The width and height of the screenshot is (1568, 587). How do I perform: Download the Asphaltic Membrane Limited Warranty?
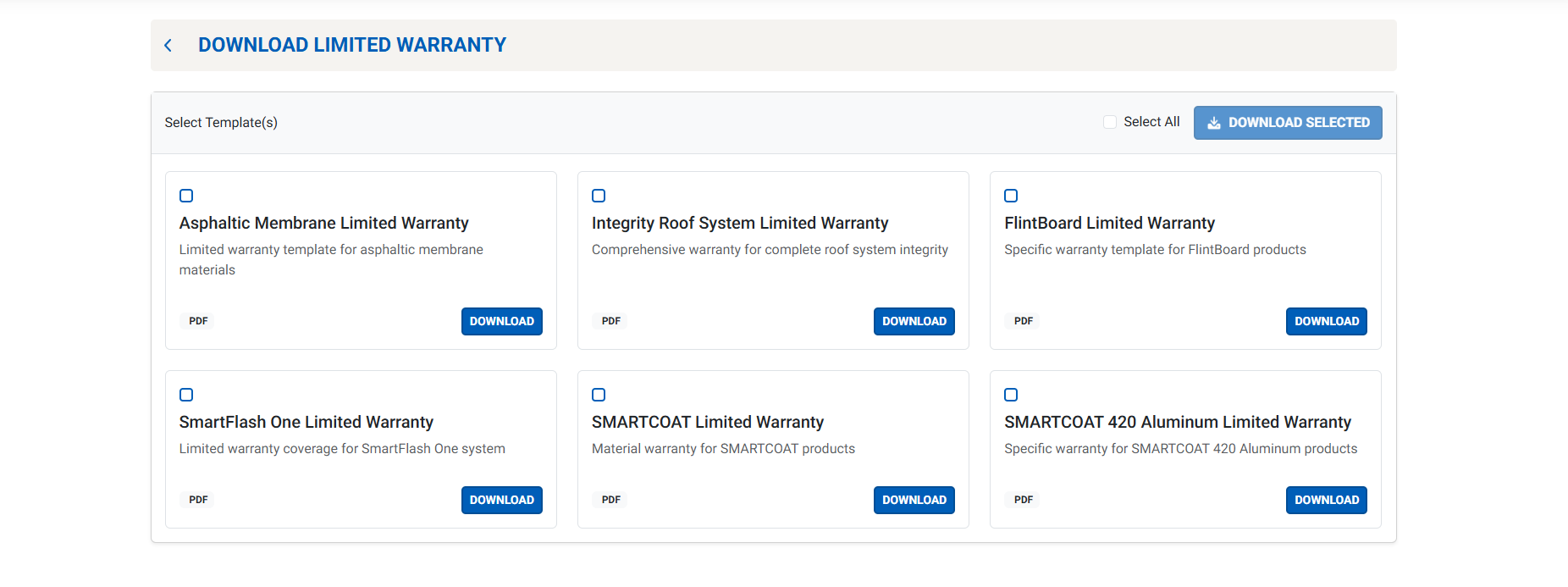(x=502, y=321)
